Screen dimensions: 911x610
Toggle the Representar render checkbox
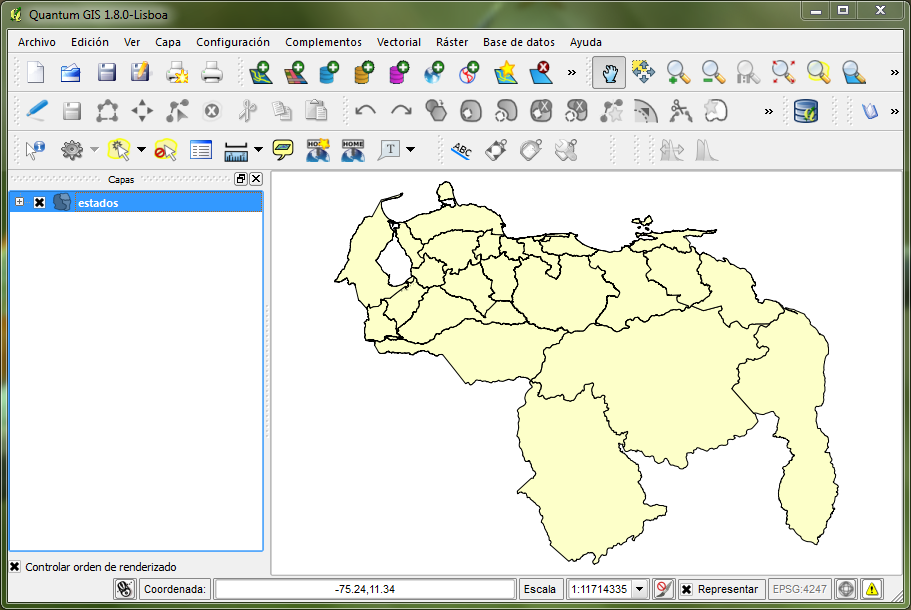(686, 589)
